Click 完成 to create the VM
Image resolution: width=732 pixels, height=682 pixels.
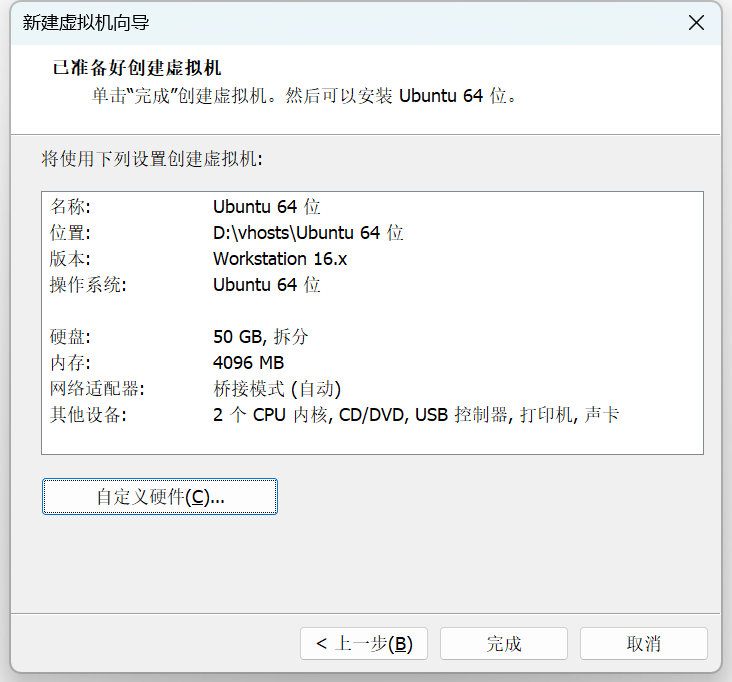pos(504,643)
